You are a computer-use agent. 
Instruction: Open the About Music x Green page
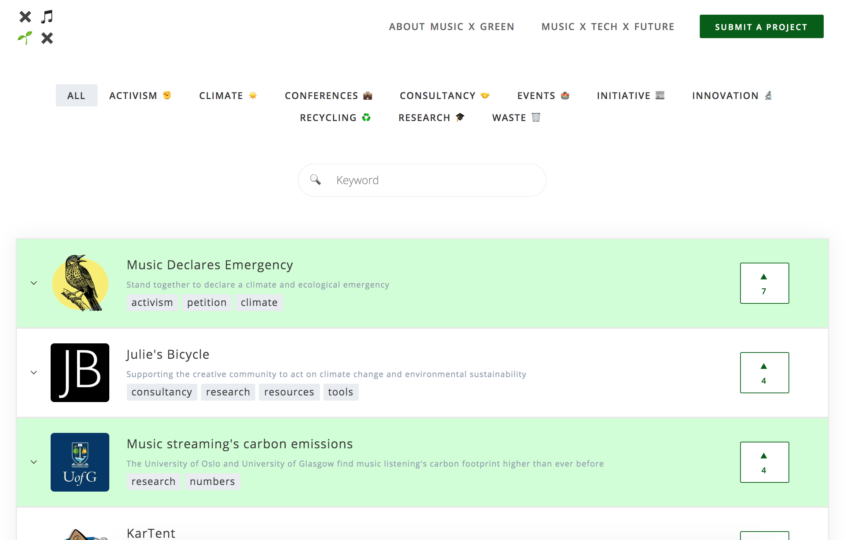(x=452, y=26)
